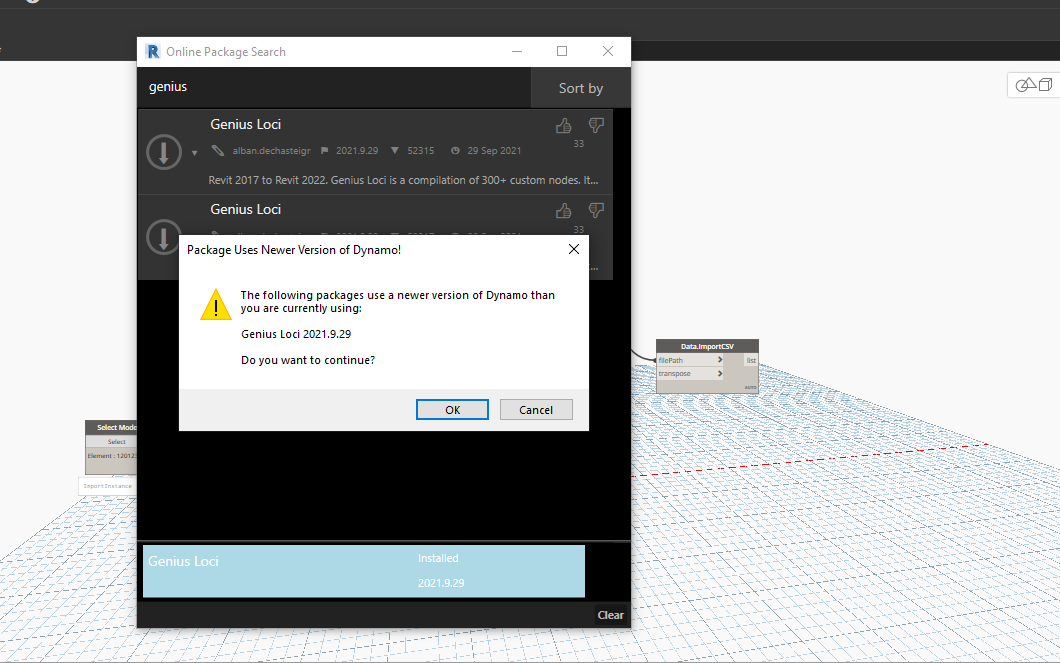Select the installed Genius Loci entry
The width and height of the screenshot is (1060, 663).
[364, 571]
